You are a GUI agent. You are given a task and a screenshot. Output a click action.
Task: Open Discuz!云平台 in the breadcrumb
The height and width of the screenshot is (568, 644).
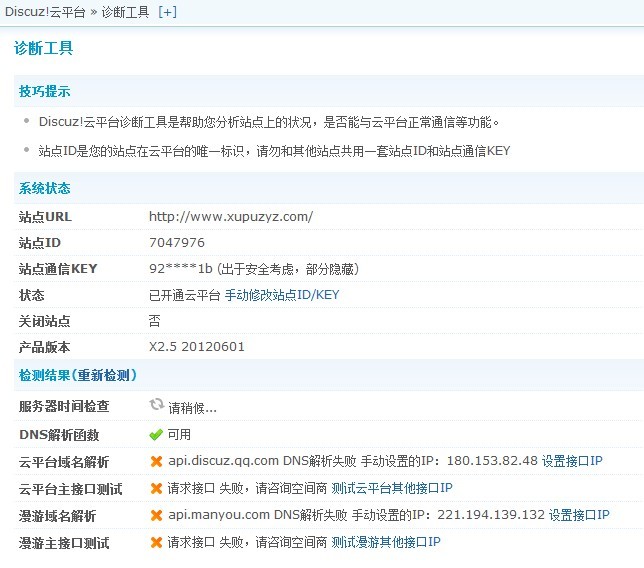(x=42, y=10)
